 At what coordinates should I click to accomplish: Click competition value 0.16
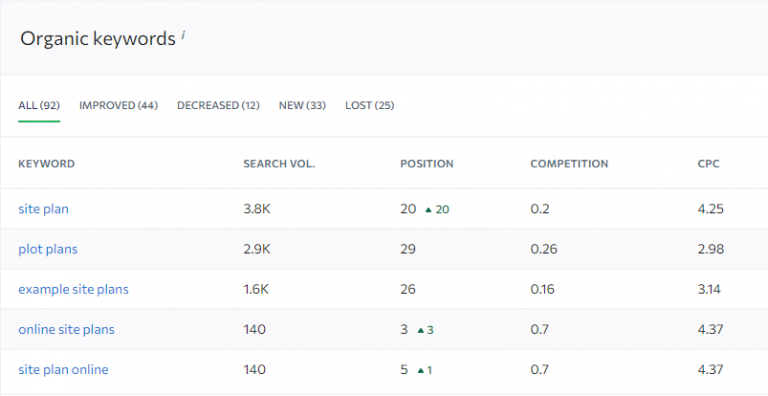pos(543,290)
